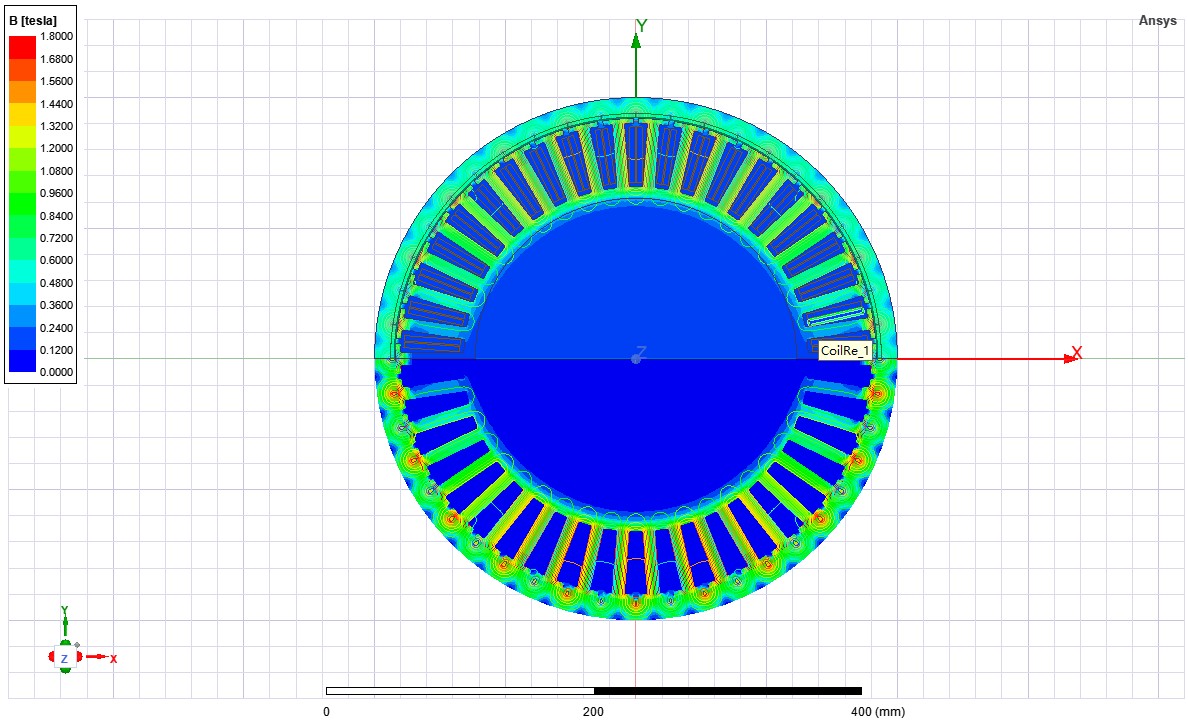Click the 1.5600 legend value
Image resolution: width=1188 pixels, height=722 pixels.
coord(57,81)
